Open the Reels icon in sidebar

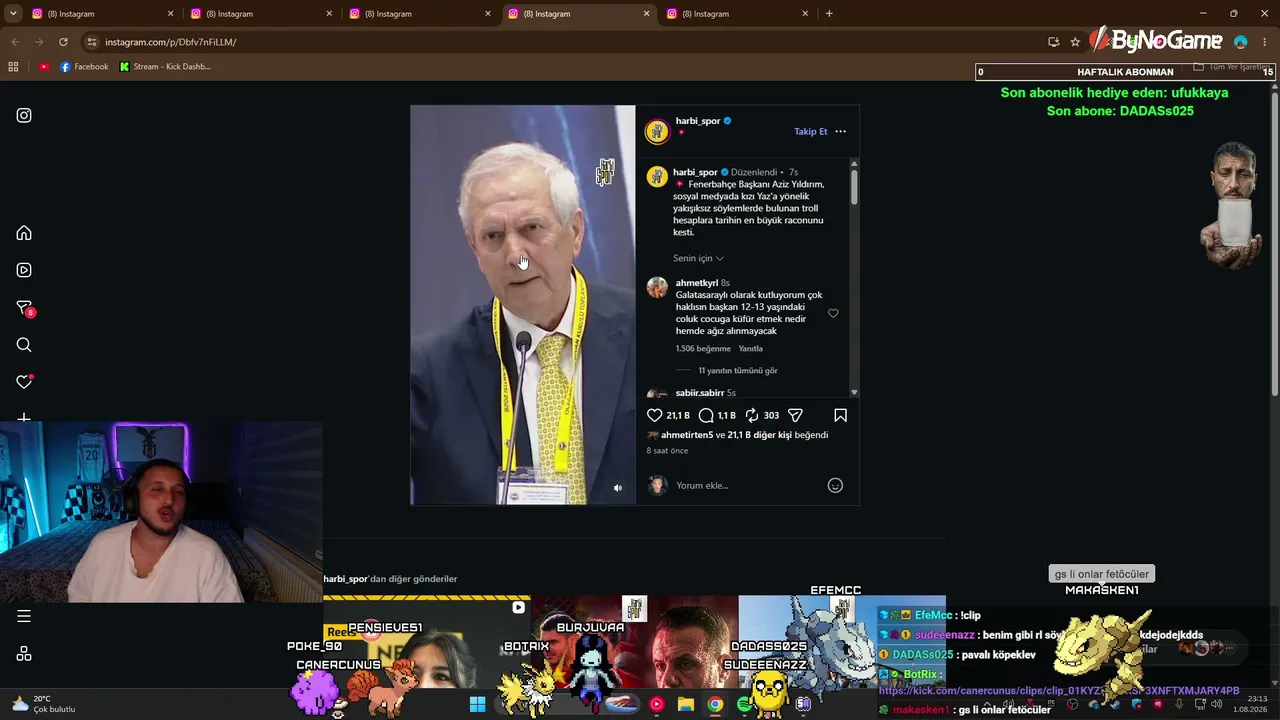(x=24, y=270)
